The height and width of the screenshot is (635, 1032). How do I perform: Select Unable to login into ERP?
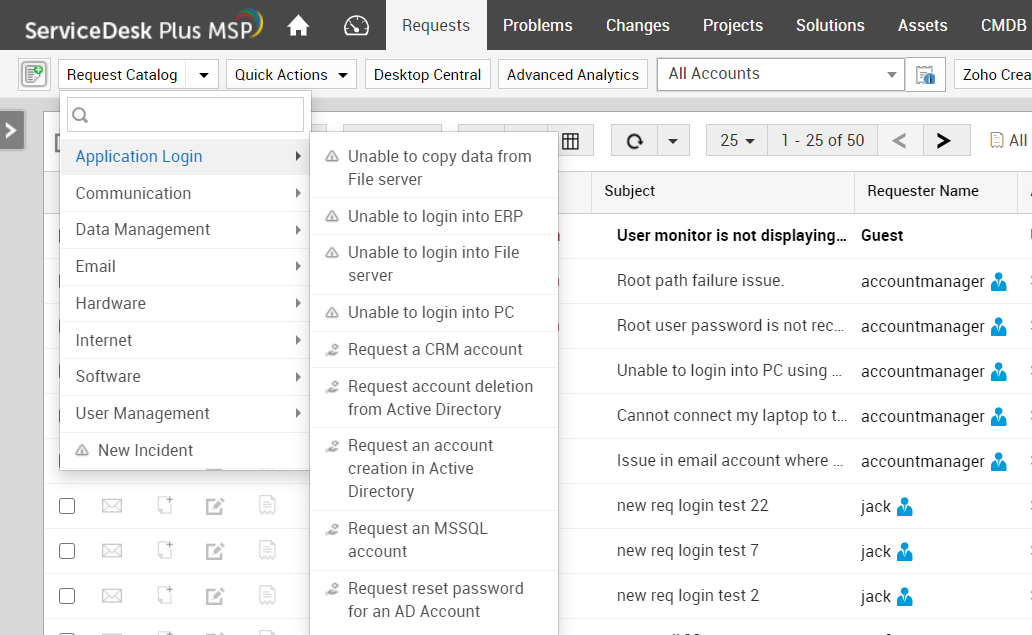(x=434, y=216)
